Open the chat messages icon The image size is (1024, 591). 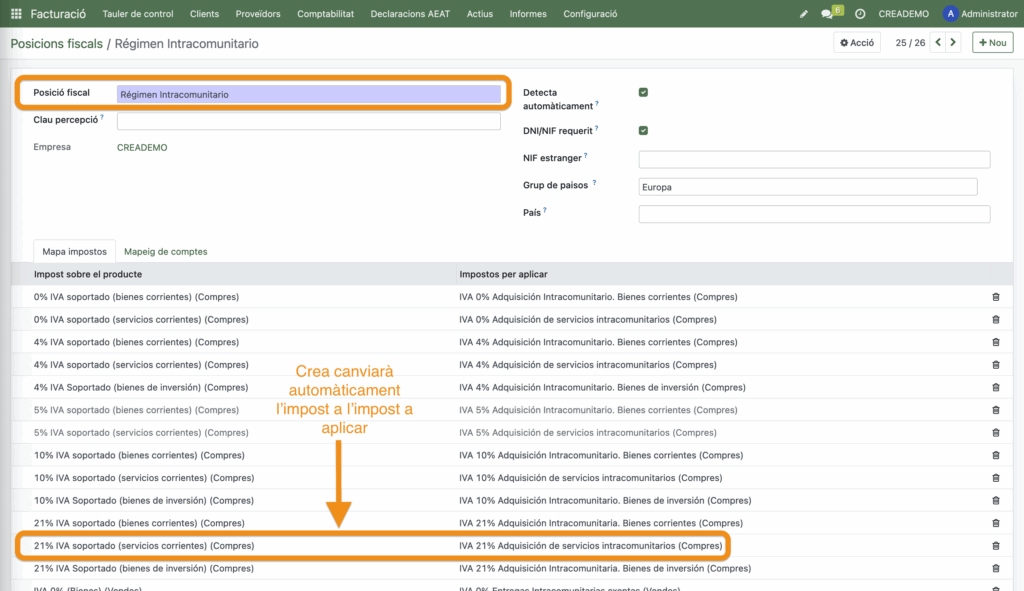pyautogui.click(x=828, y=14)
